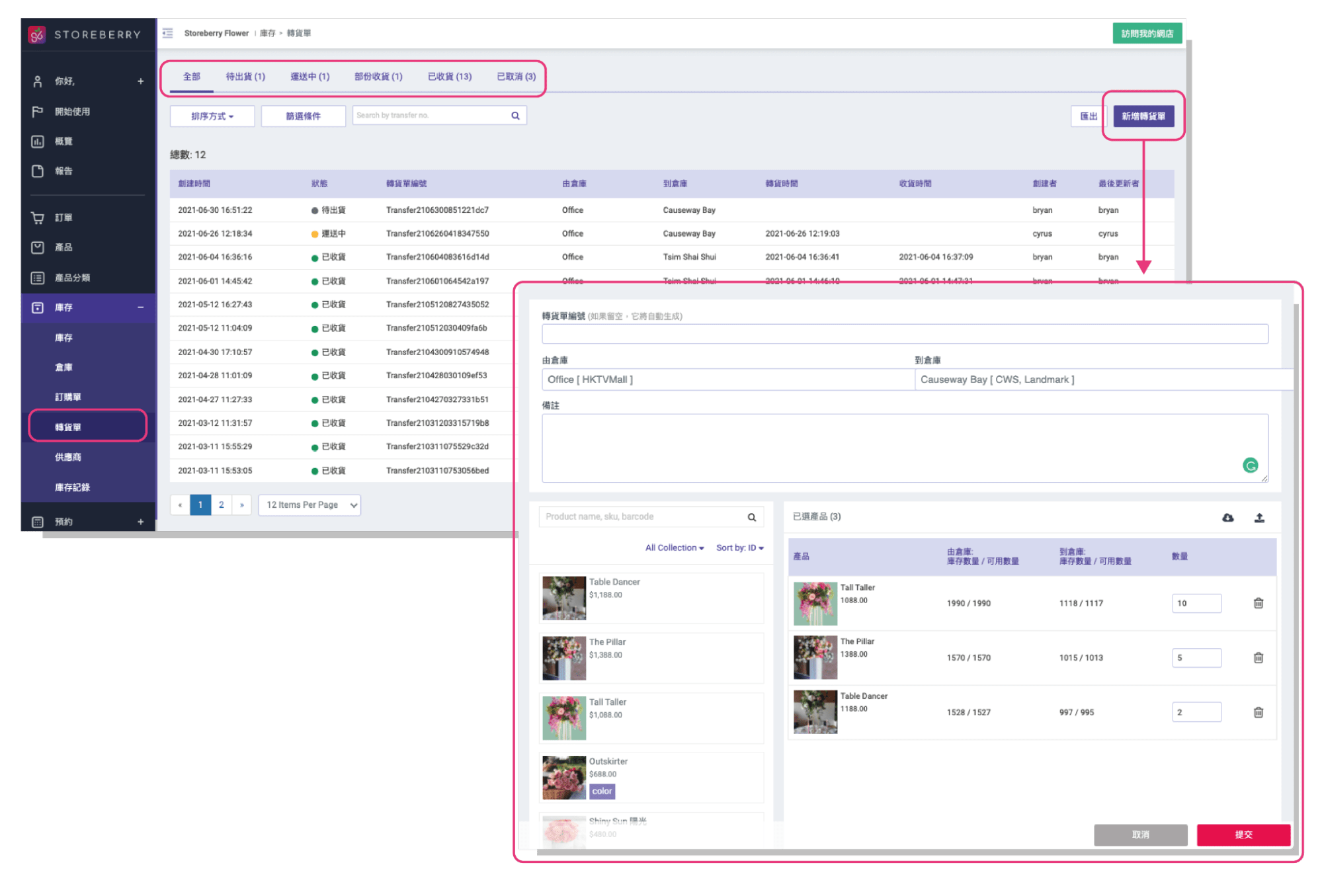
Task: Go to previous page with « button
Action: [180, 505]
